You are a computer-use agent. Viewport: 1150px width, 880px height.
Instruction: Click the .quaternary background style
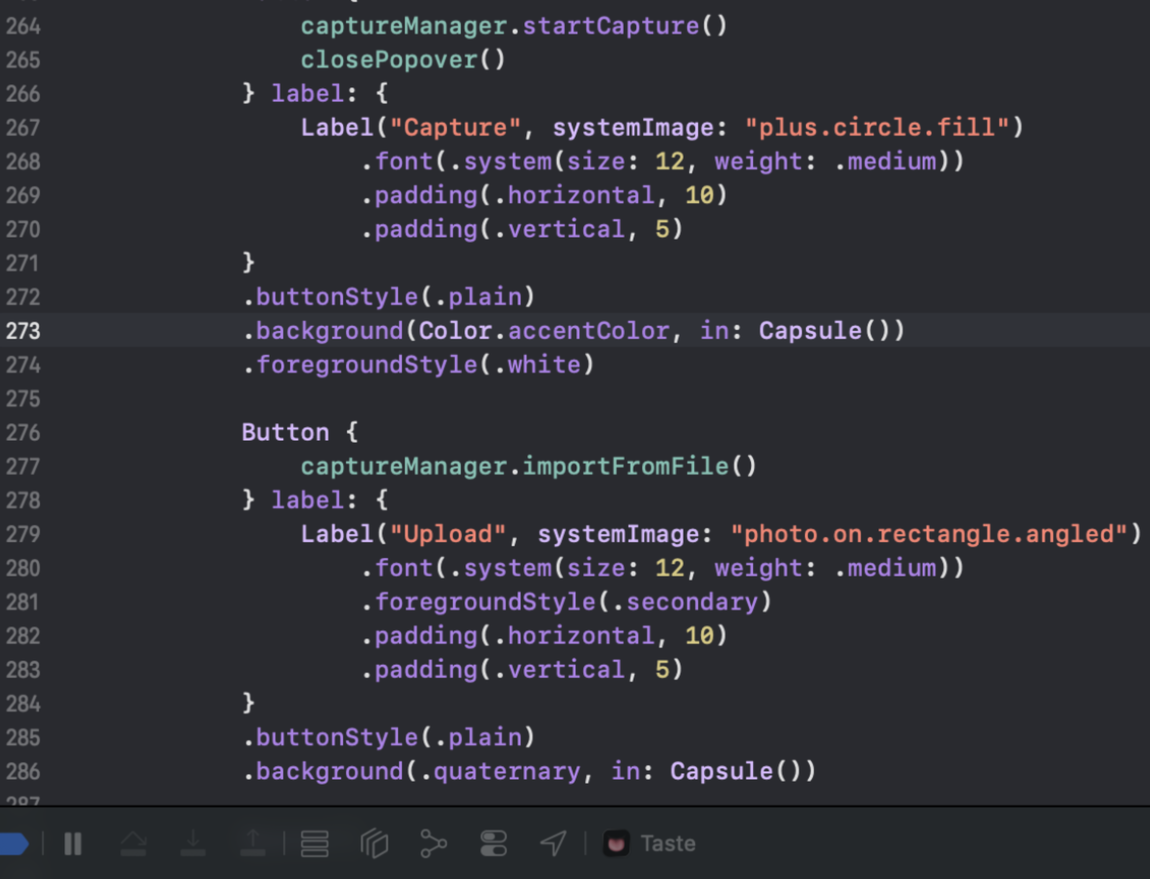pos(507,772)
